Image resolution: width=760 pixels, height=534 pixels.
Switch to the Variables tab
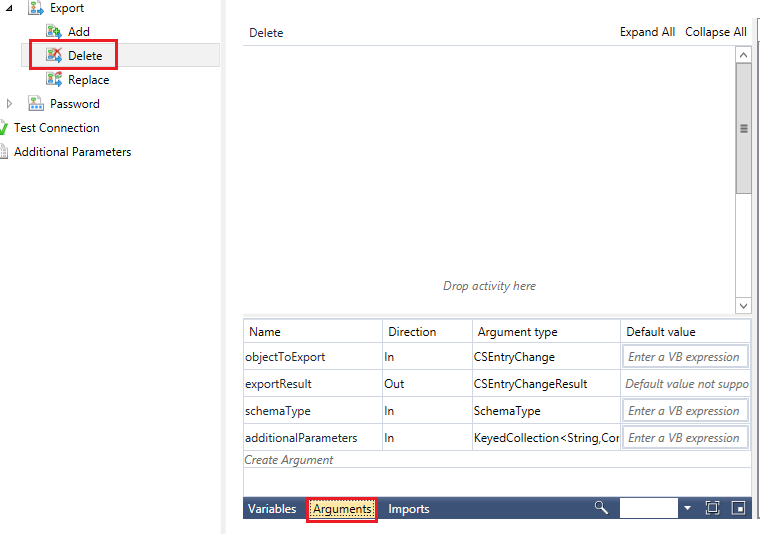(x=272, y=508)
